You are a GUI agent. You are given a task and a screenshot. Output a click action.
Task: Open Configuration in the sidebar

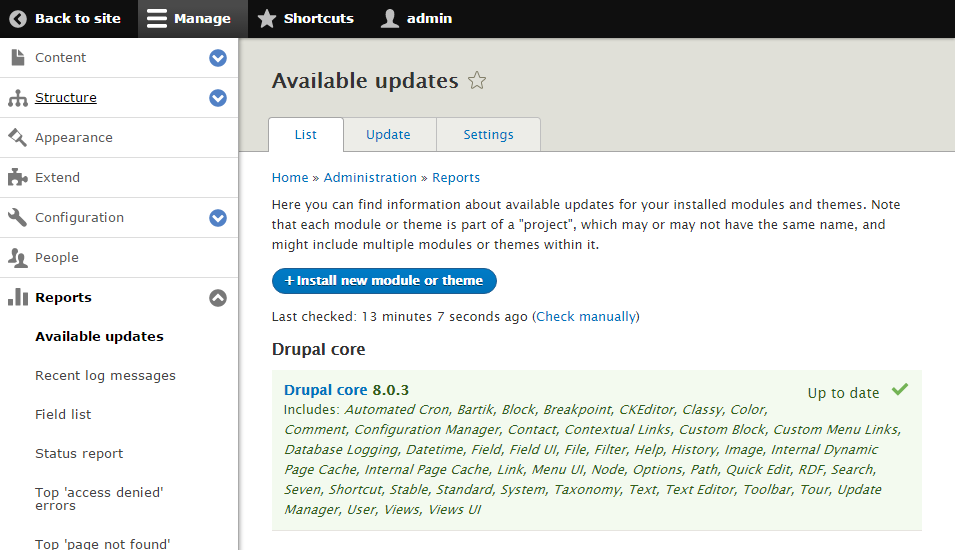79,217
